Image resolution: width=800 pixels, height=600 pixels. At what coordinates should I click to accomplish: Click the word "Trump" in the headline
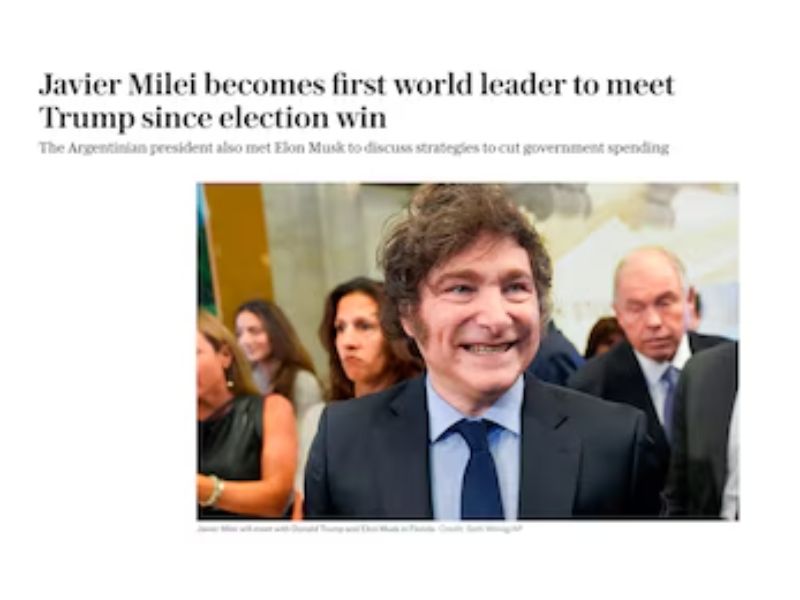[x=87, y=118]
